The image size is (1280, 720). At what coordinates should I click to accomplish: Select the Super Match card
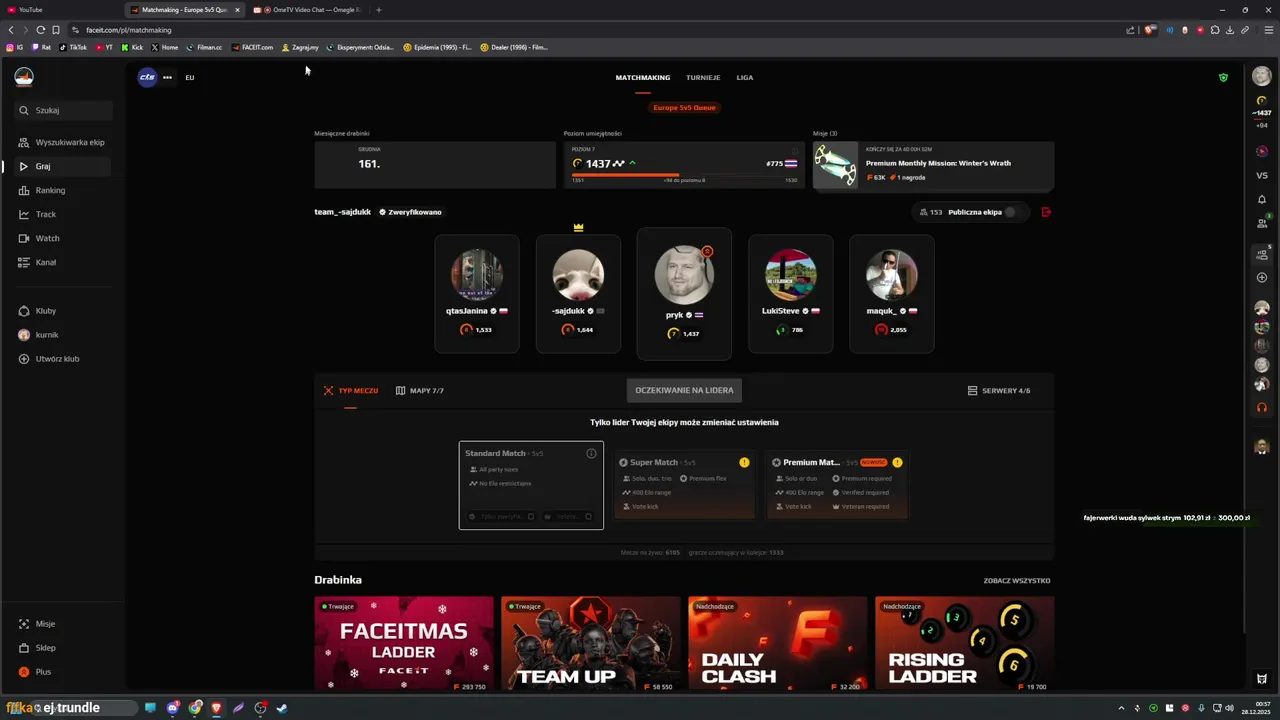tap(684, 485)
